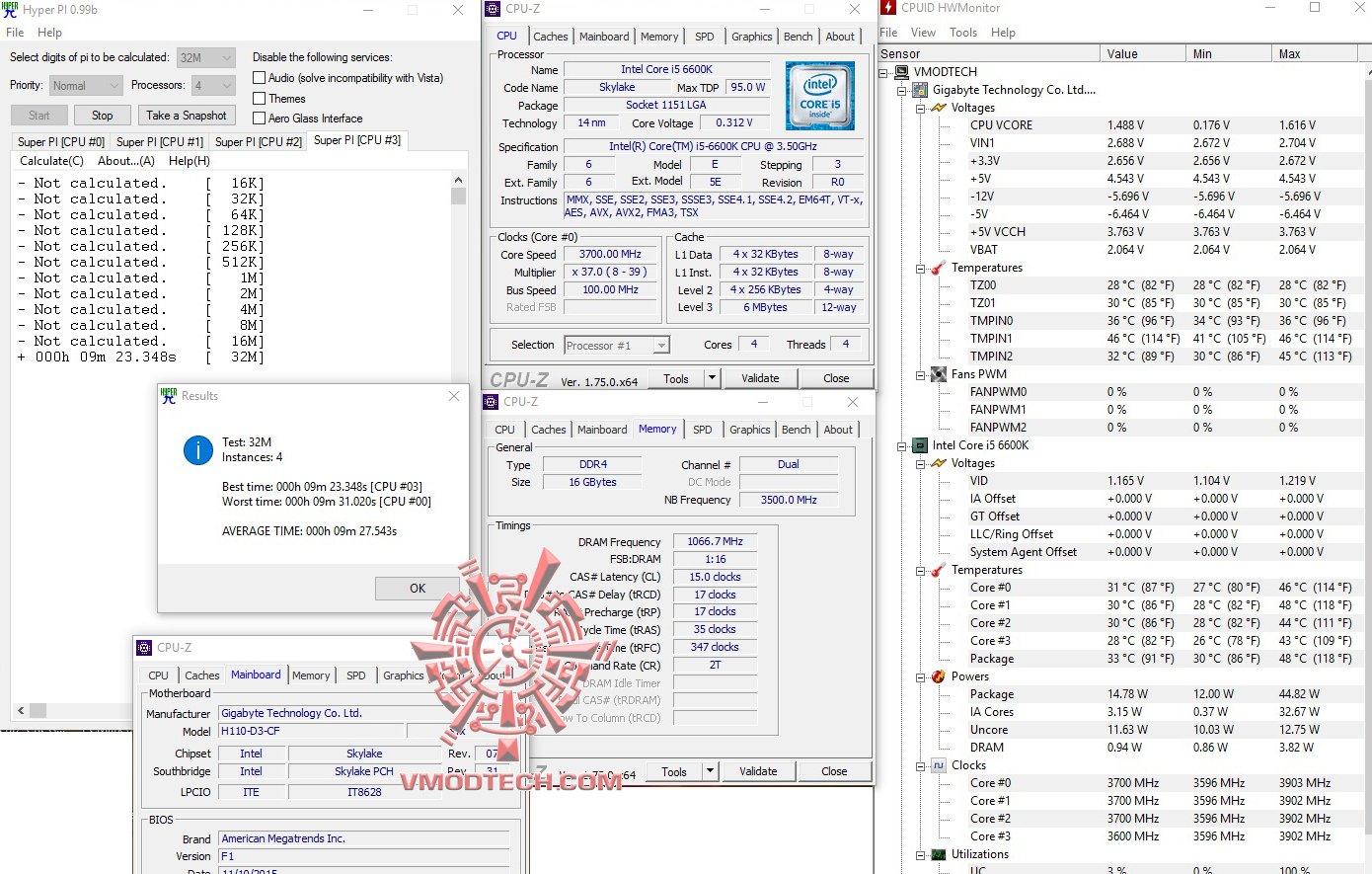Switch to Super PI [CPU #2] tab
The image size is (1372, 874).
tap(259, 142)
